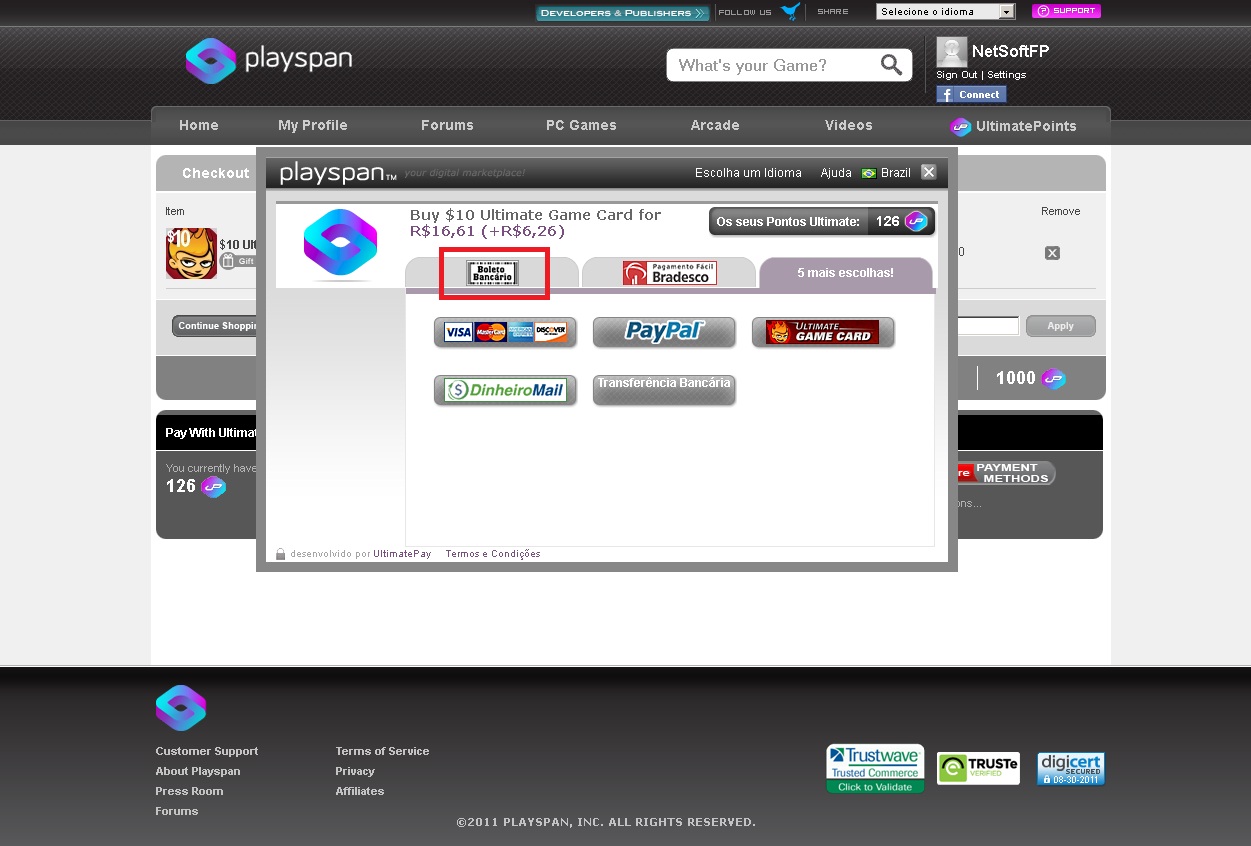Click Os seus Pontos Ultimate badge
Screen dimensions: 1251x846
[822, 221]
